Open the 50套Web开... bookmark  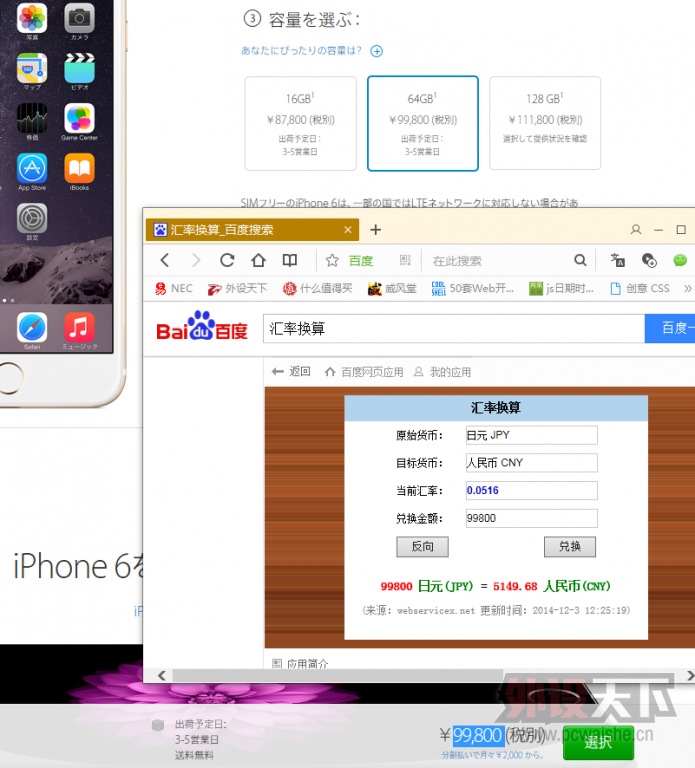473,288
